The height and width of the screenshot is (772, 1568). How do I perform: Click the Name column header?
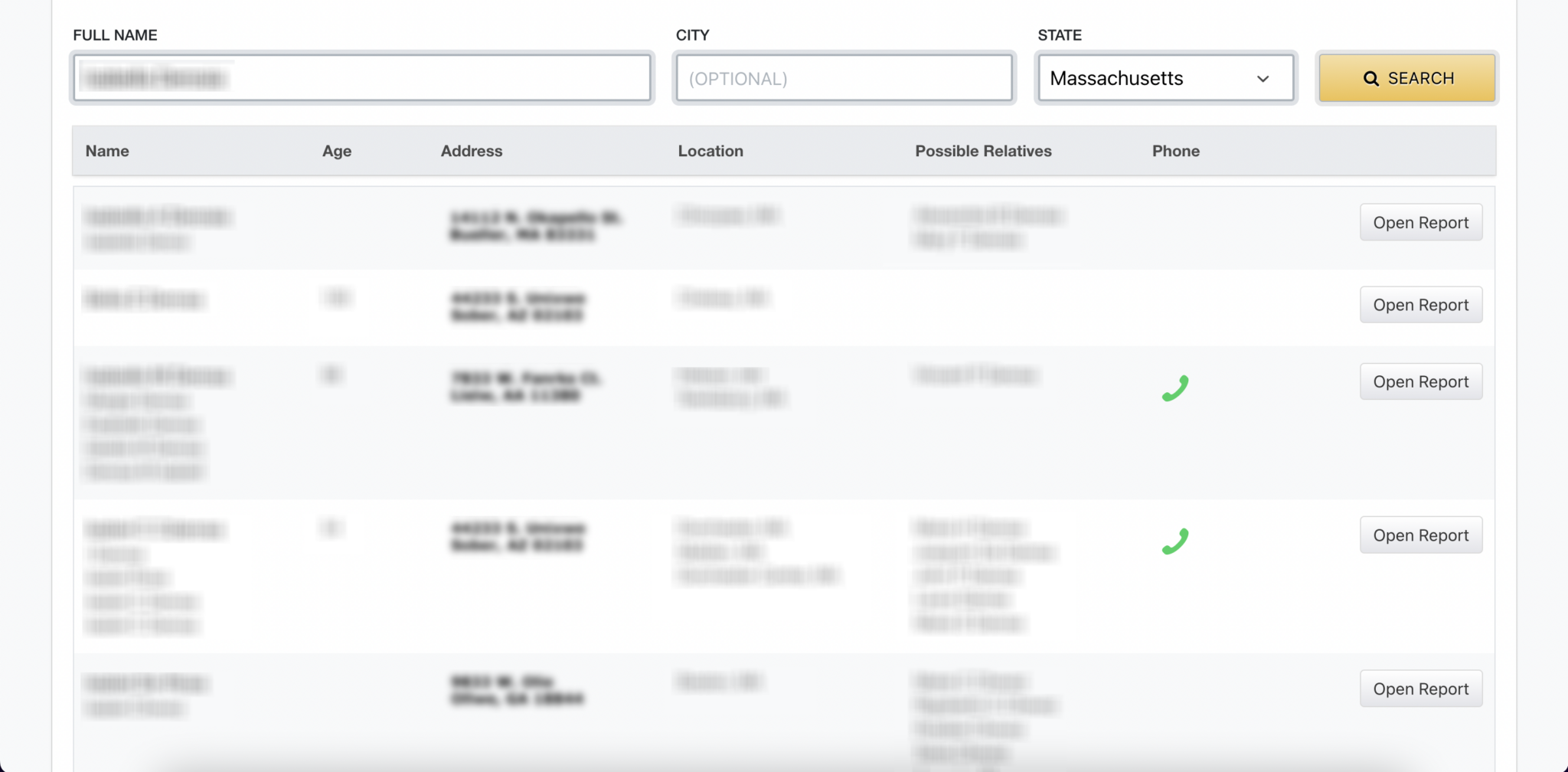click(107, 151)
